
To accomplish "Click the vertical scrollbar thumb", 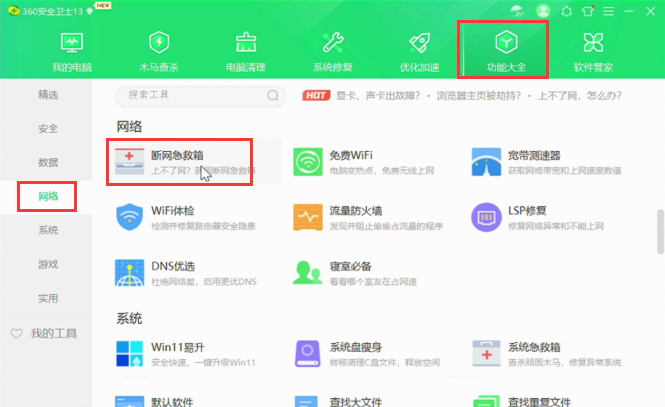I will click(x=659, y=232).
